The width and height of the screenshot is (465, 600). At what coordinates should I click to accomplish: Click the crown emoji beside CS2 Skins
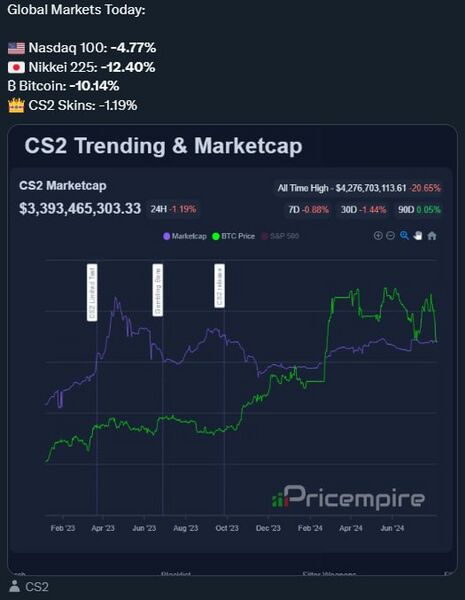[x=16, y=105]
